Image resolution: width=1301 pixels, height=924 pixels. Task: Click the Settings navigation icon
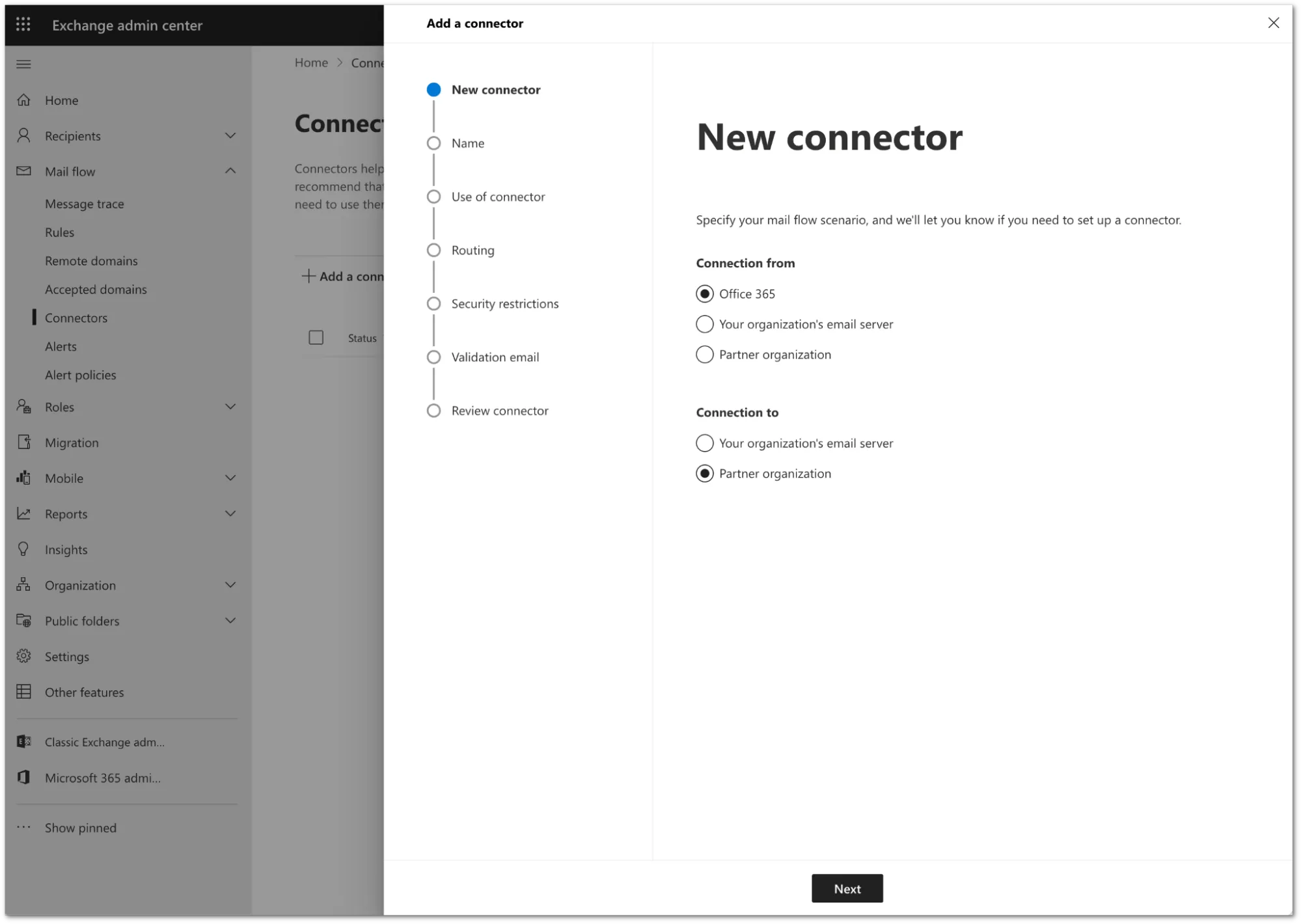(x=24, y=656)
